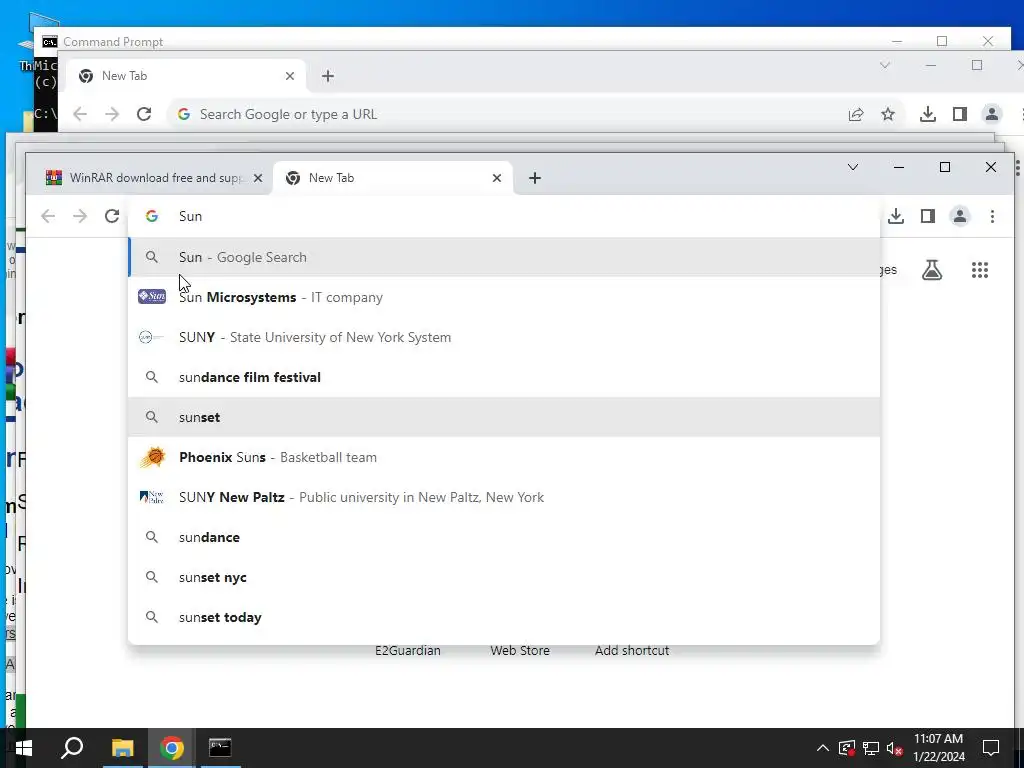This screenshot has width=1024, height=768.
Task: Open File Explorer from taskbar
Action: coord(122,748)
